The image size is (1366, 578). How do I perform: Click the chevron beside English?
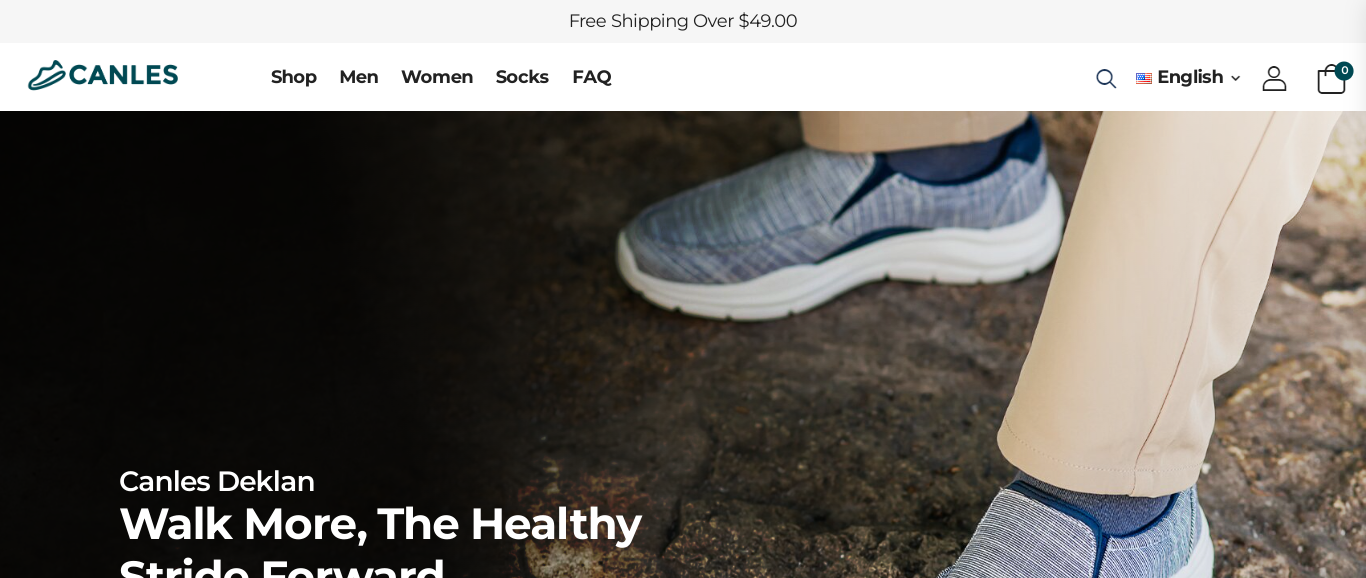pos(1235,78)
